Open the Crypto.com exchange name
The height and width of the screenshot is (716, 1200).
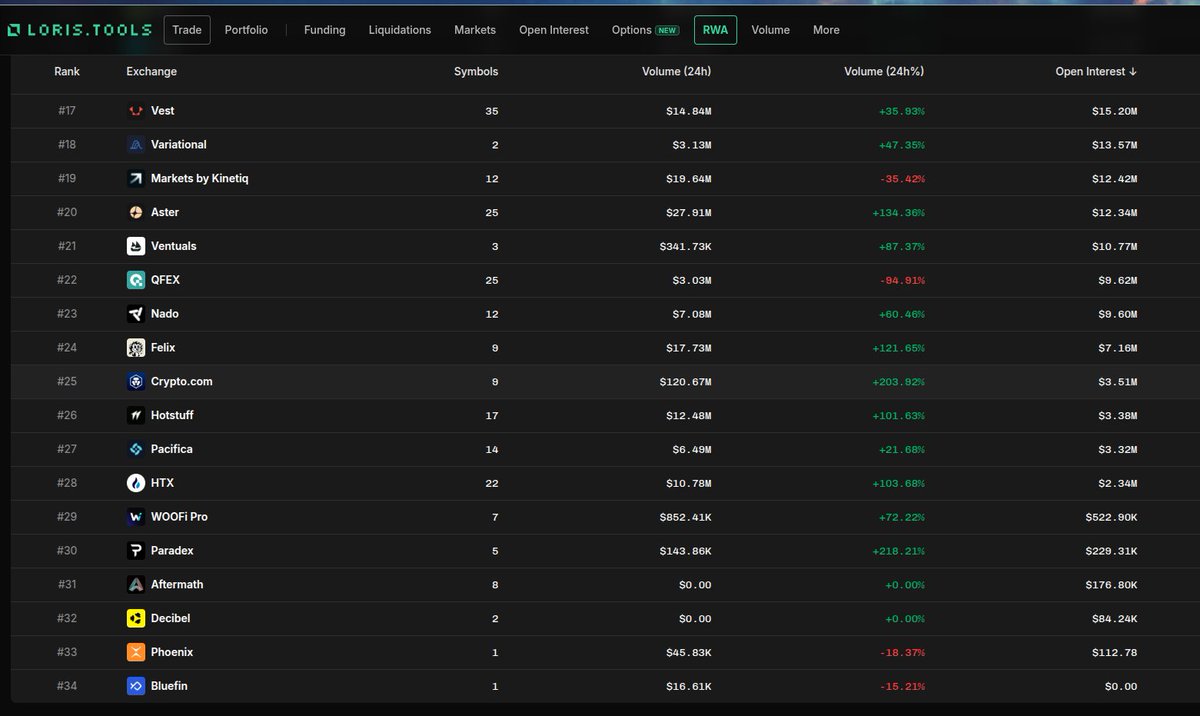click(182, 382)
